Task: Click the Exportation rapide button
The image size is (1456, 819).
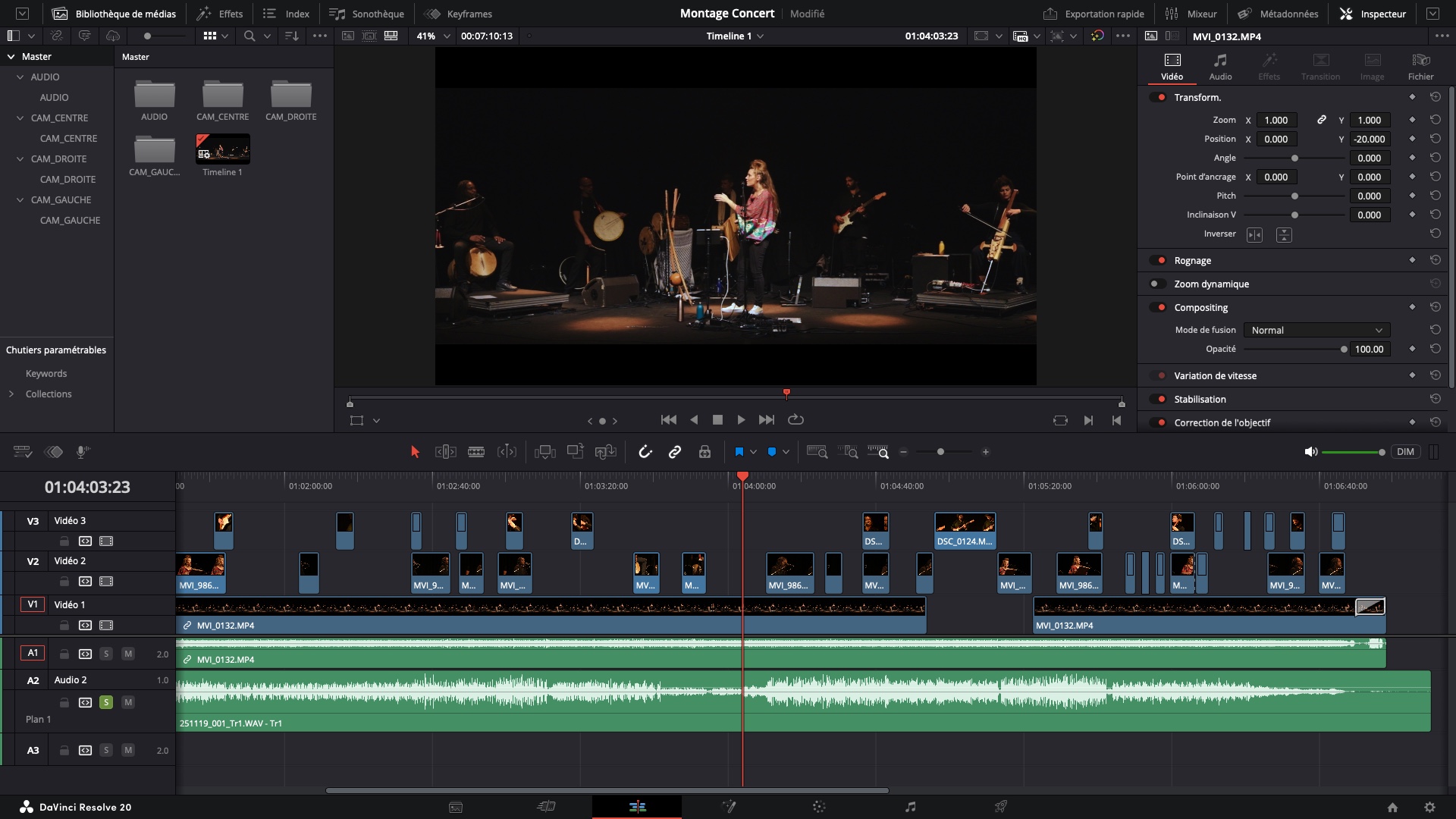Action: pyautogui.click(x=1094, y=14)
